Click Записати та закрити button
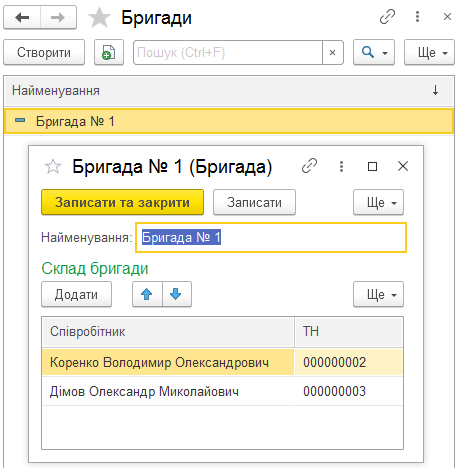 coord(122,202)
